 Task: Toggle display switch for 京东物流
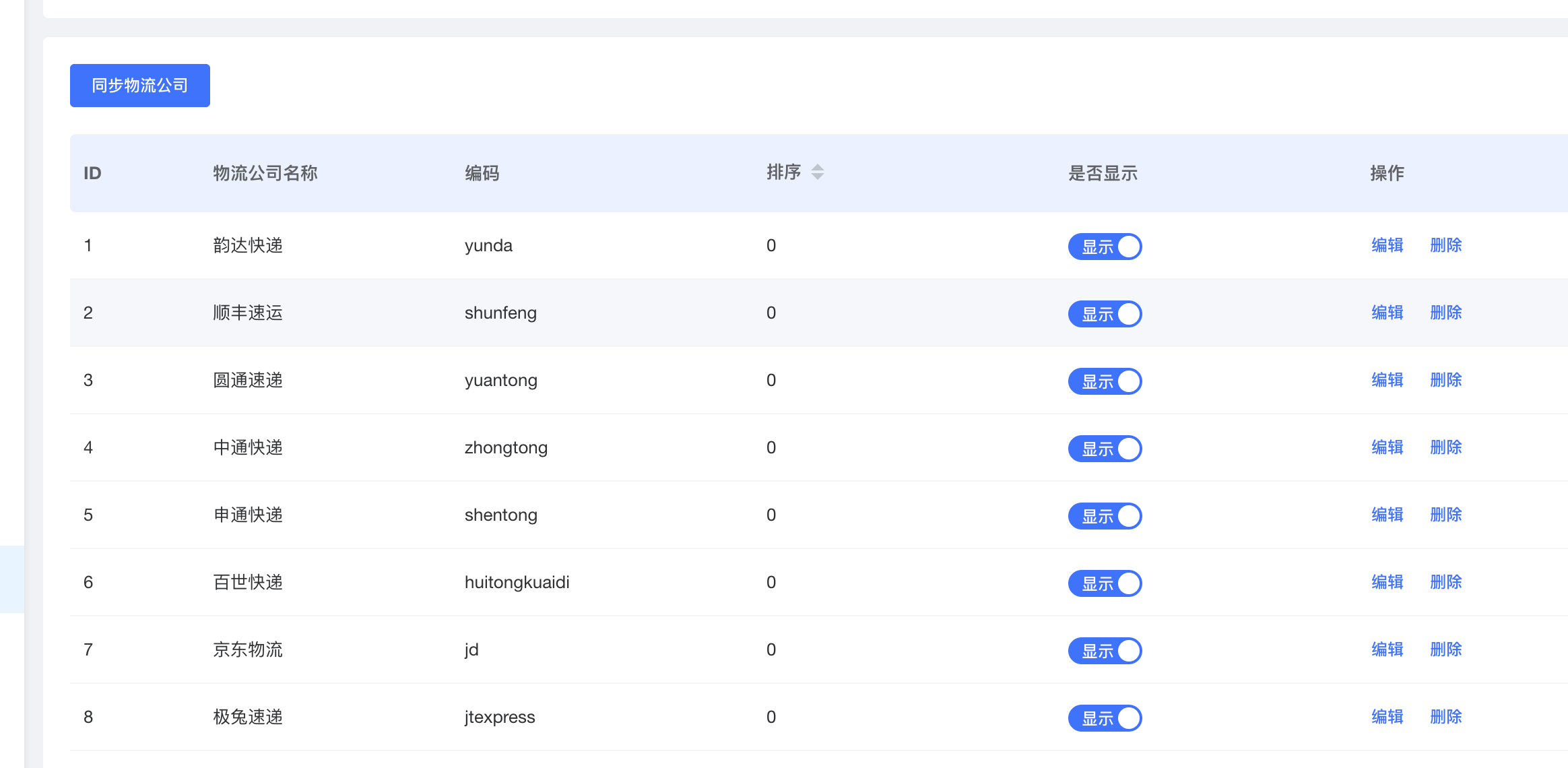(1105, 651)
